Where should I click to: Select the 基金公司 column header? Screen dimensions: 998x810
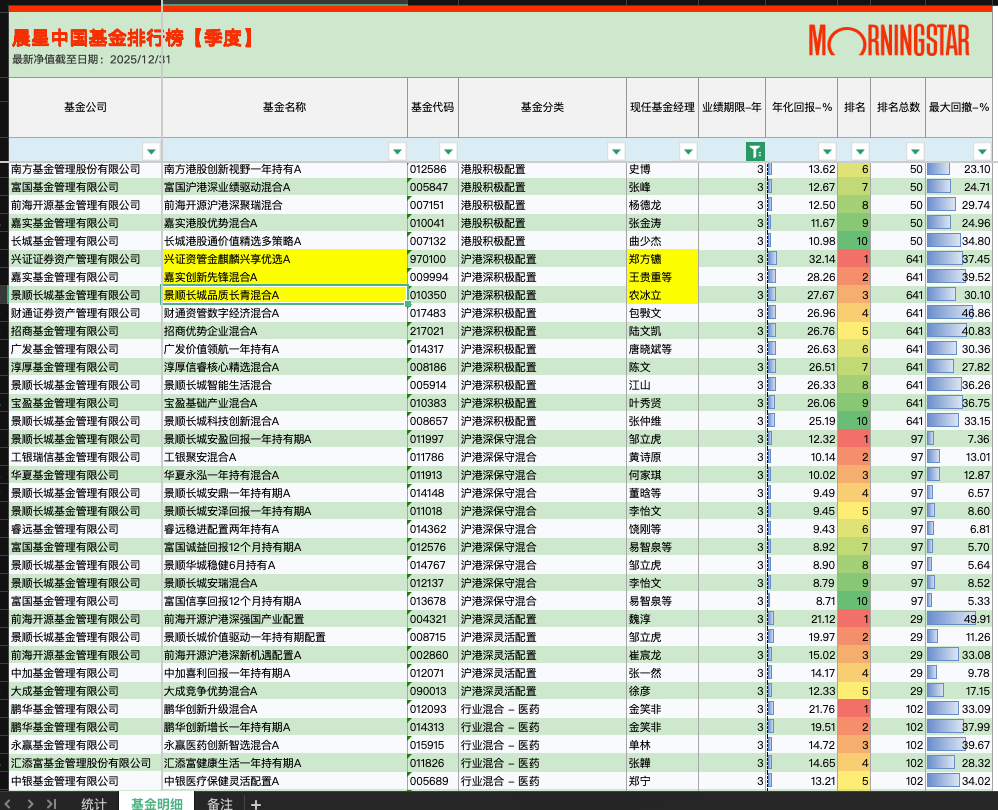tap(85, 107)
